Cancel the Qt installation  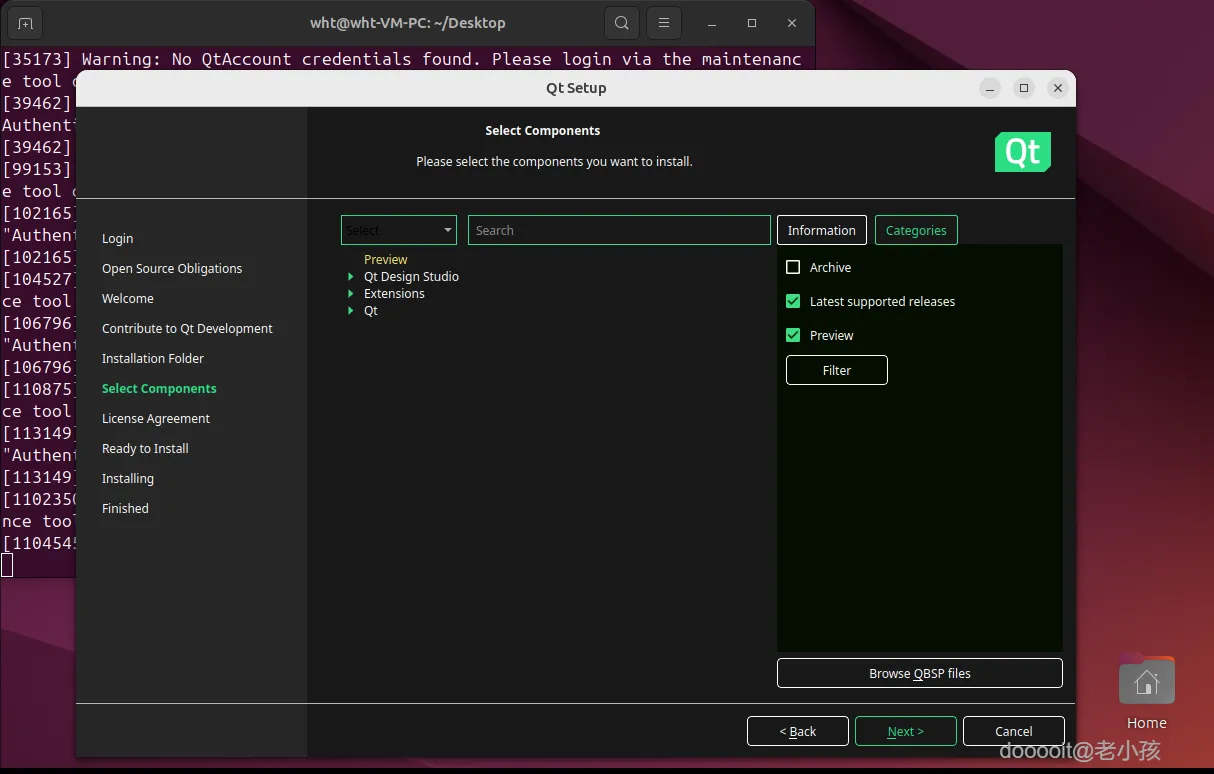1014,731
